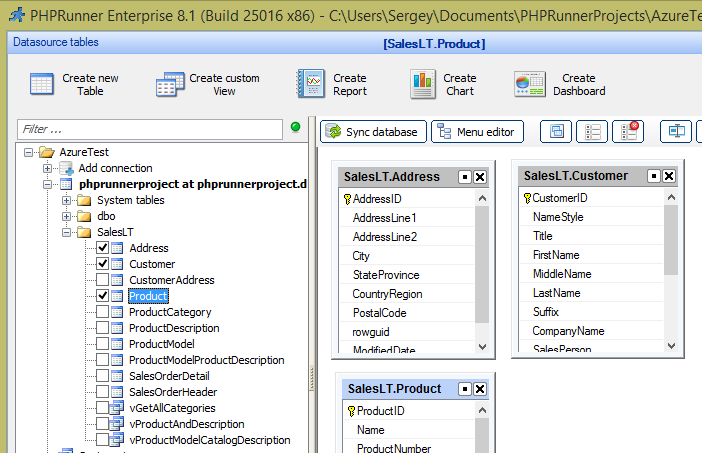This screenshot has height=453, width=702.
Task: Click the SalesLT.Customer vertical scrollbar thumb
Action: point(671,239)
